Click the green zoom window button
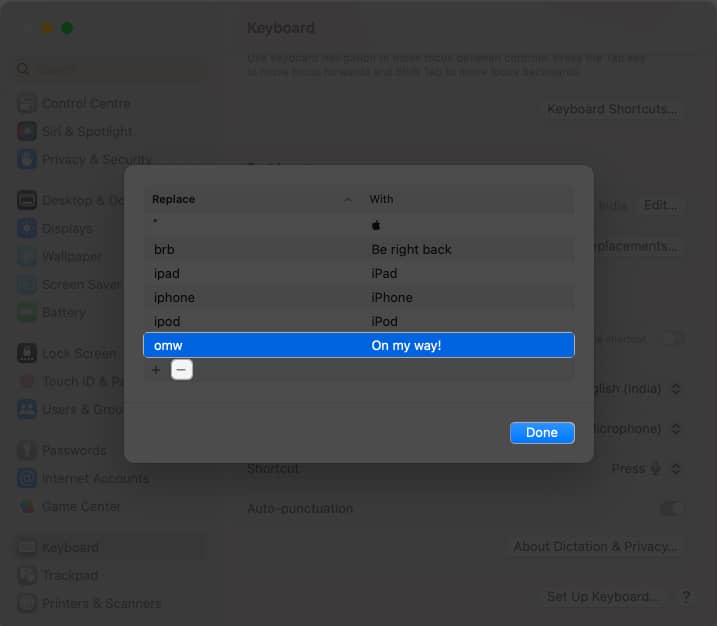Viewport: 717px width, 626px height. click(x=67, y=28)
